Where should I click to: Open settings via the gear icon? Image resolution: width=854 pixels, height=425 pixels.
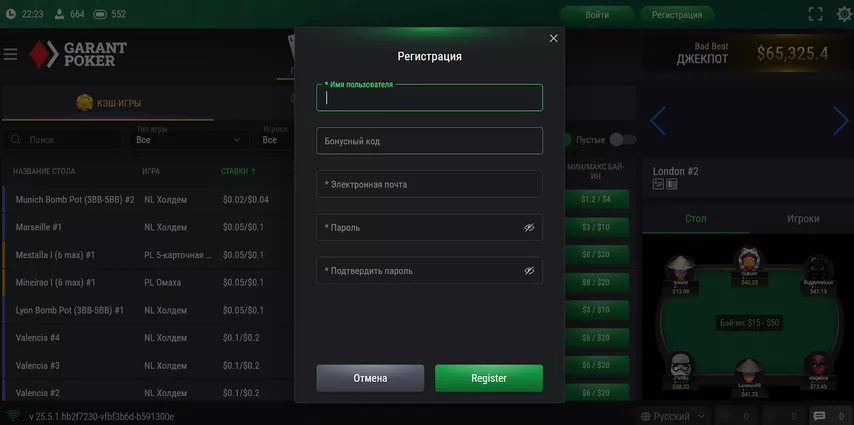[x=845, y=14]
